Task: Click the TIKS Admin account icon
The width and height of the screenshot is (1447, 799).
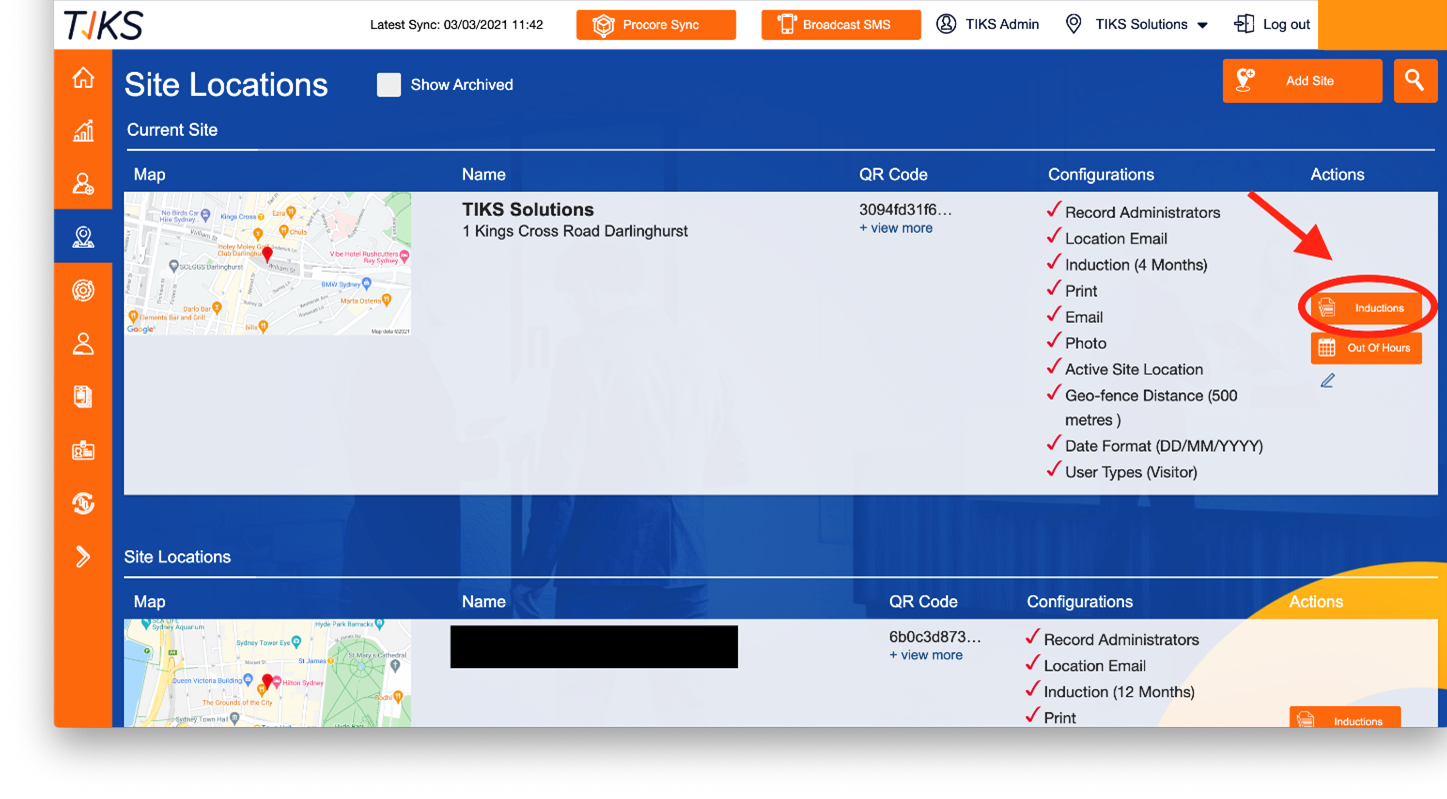Action: pos(946,23)
